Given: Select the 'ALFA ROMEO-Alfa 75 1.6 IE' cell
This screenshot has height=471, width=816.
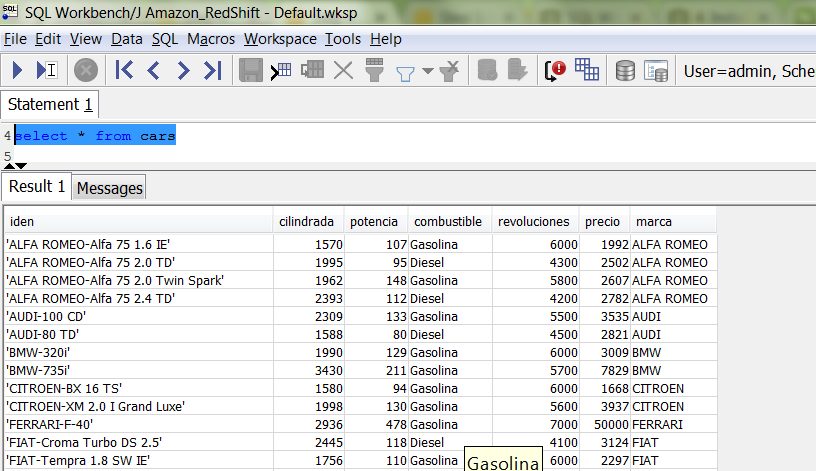Looking at the screenshot, I should (x=139, y=245).
